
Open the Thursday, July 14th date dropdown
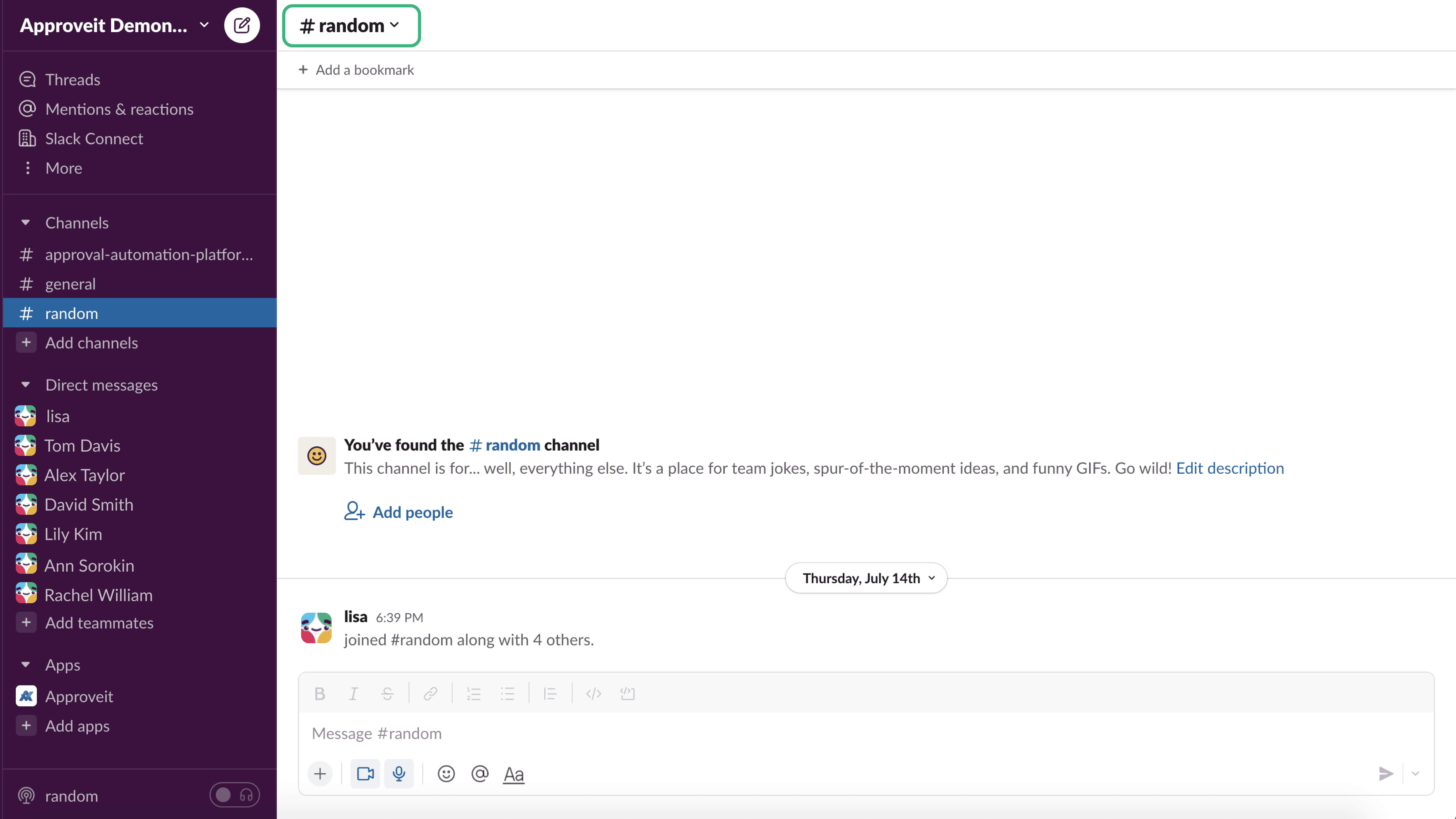point(866,578)
